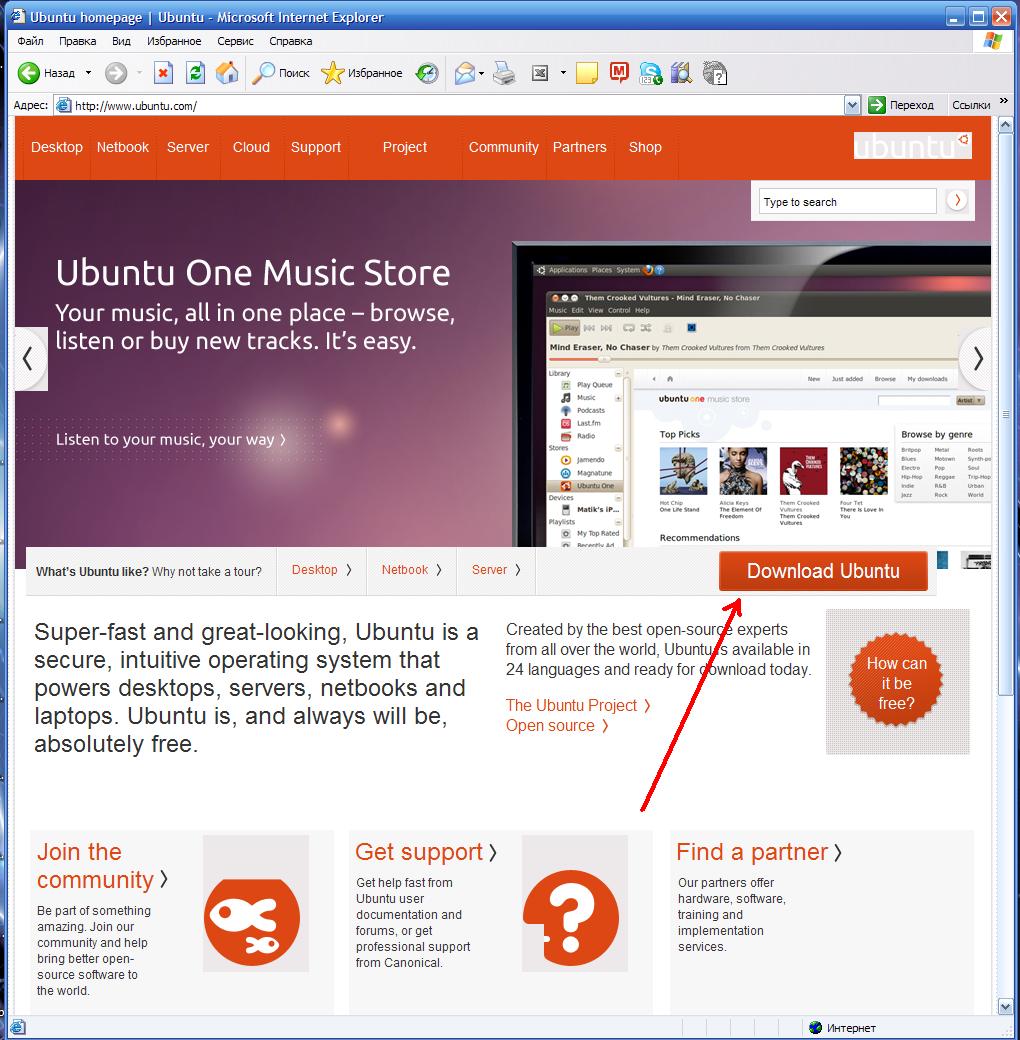Expand the Edit icon dropdown arrow
Screen dimensions: 1020x1040
click(563, 73)
